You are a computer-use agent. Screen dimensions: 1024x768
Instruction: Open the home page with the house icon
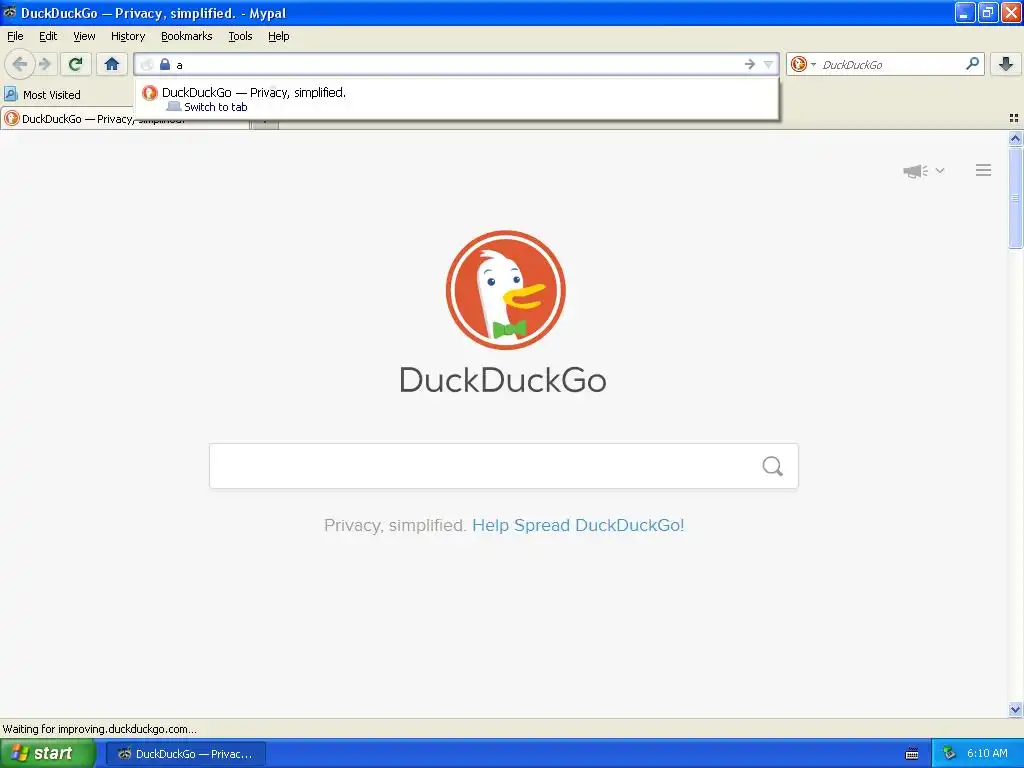[x=112, y=64]
